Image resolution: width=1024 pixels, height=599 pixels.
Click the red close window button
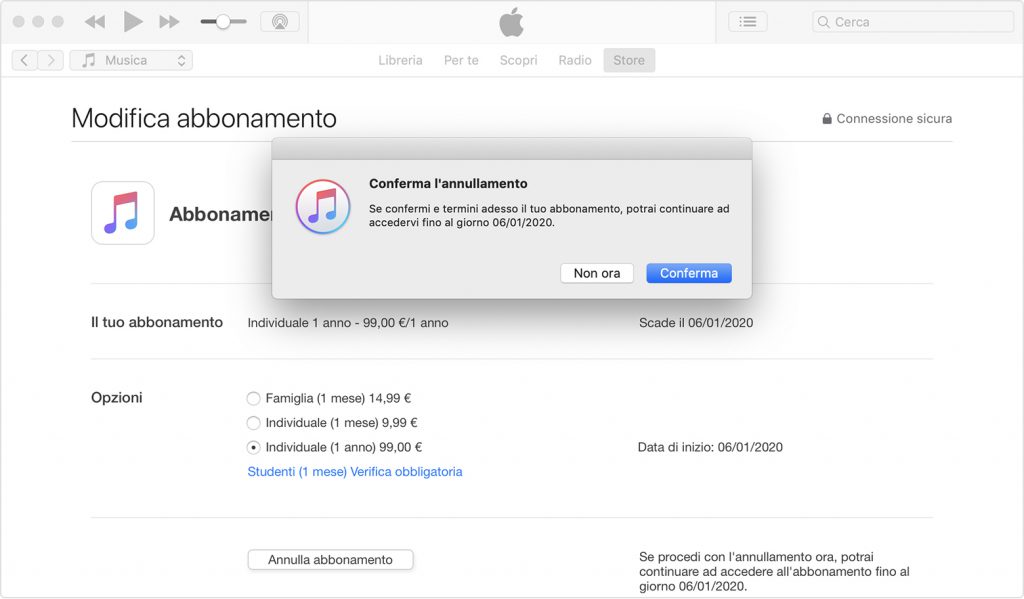[19, 22]
